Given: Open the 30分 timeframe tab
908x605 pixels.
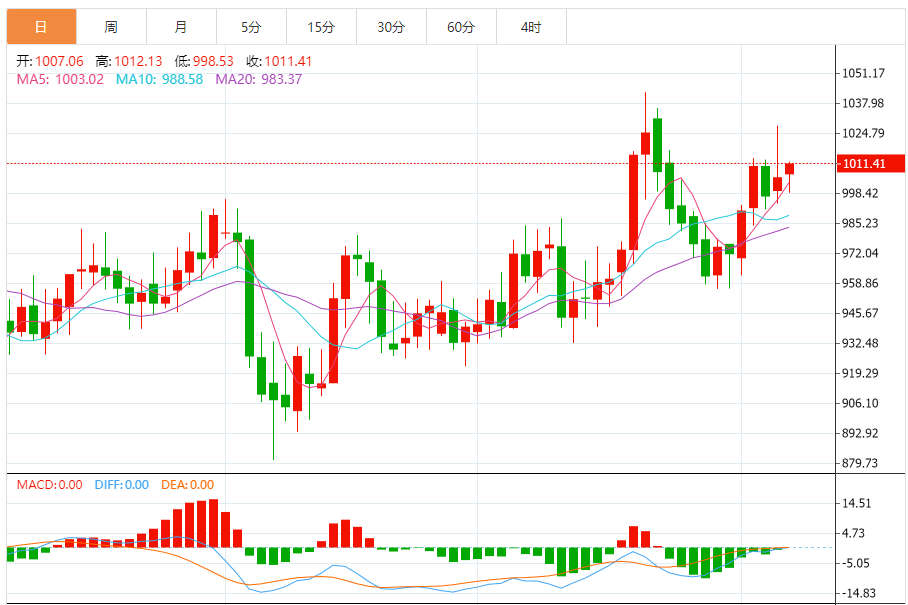Looking at the screenshot, I should point(391,27).
